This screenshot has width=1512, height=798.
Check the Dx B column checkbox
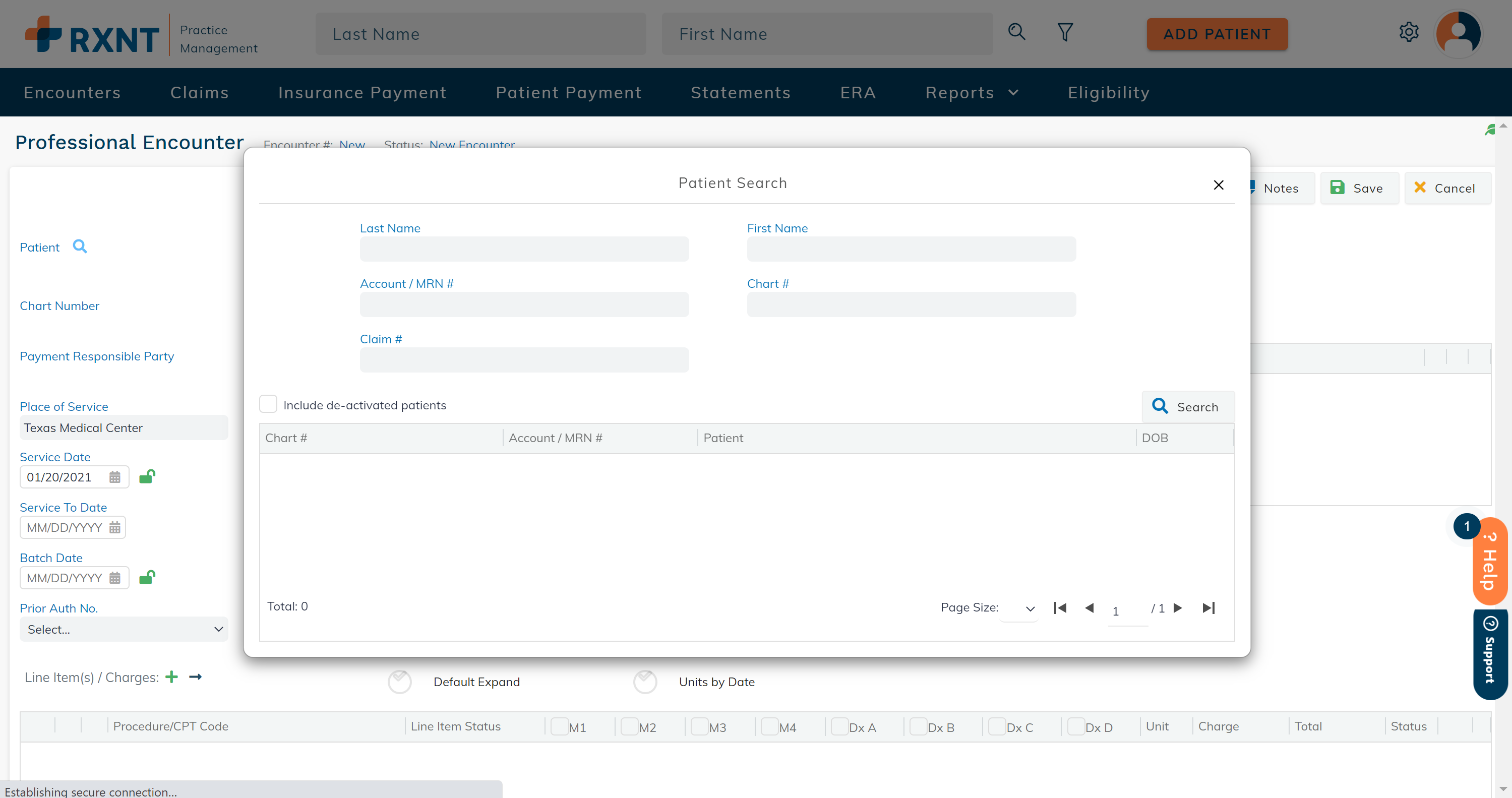919,726
